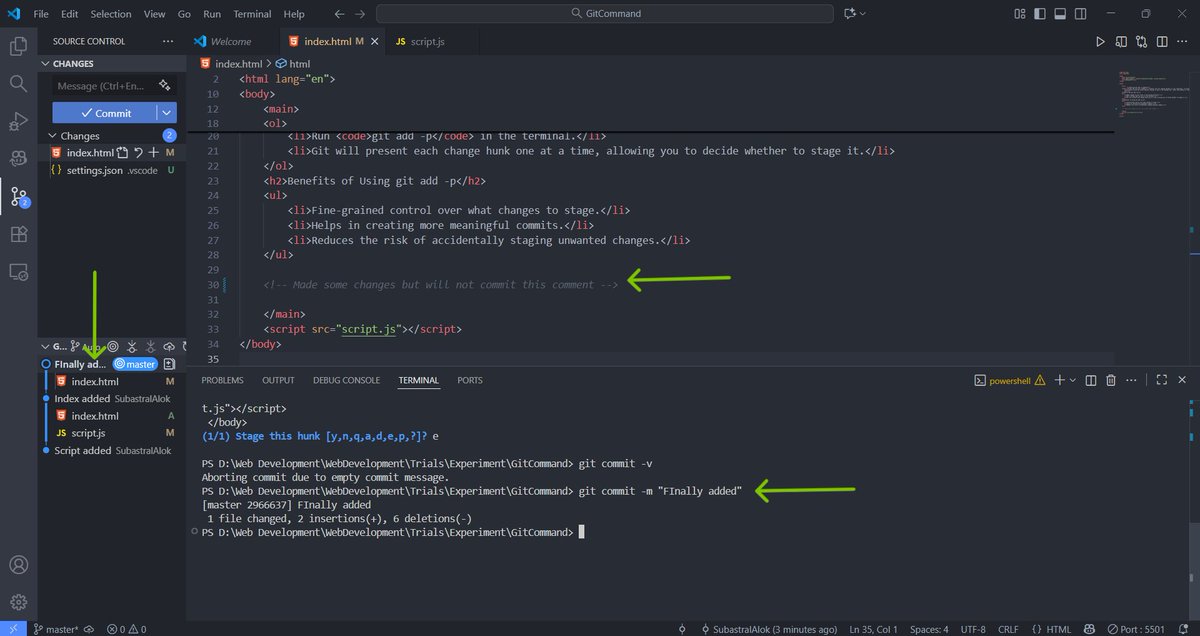
Task: Discard changes for index.html
Action: [138, 153]
